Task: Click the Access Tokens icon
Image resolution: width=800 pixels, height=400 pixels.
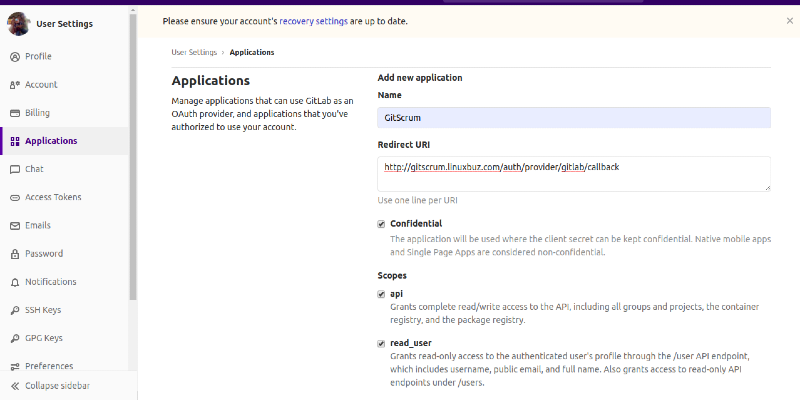Action: [15, 197]
